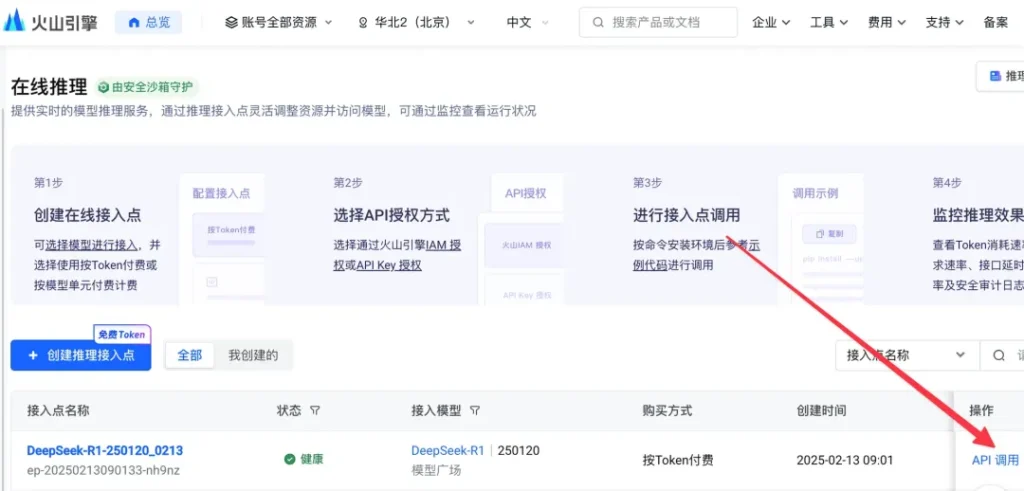The width and height of the screenshot is (1024, 491).
Task: Expand the 接入点名称 filter dropdown
Action: tap(906, 355)
